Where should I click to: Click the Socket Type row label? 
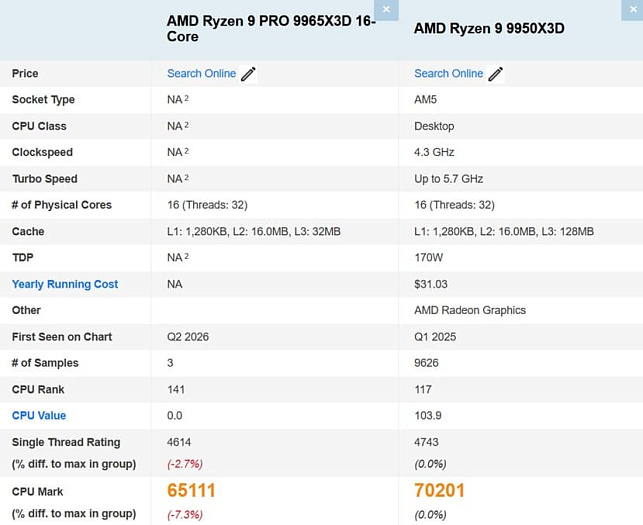(43, 100)
